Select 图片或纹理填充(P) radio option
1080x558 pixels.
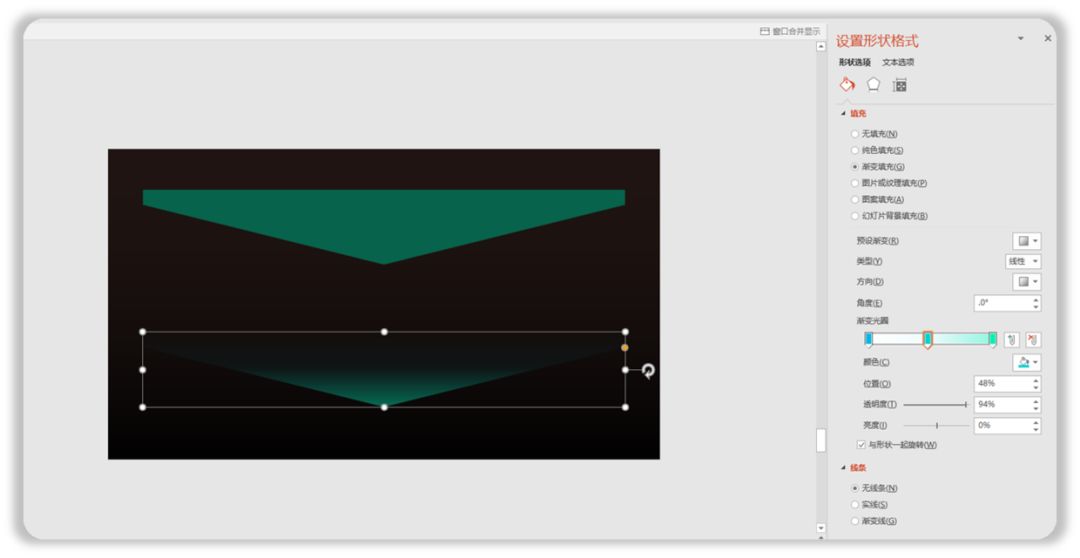[889, 183]
